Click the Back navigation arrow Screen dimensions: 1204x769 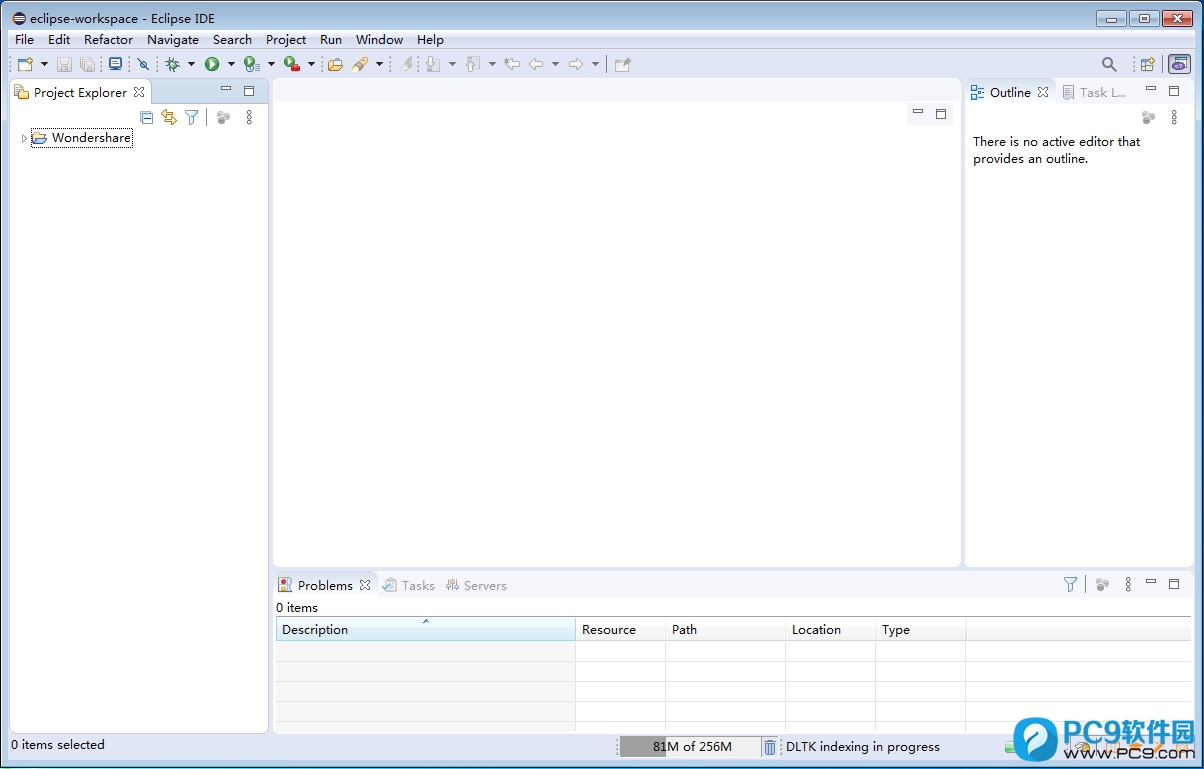click(x=536, y=64)
